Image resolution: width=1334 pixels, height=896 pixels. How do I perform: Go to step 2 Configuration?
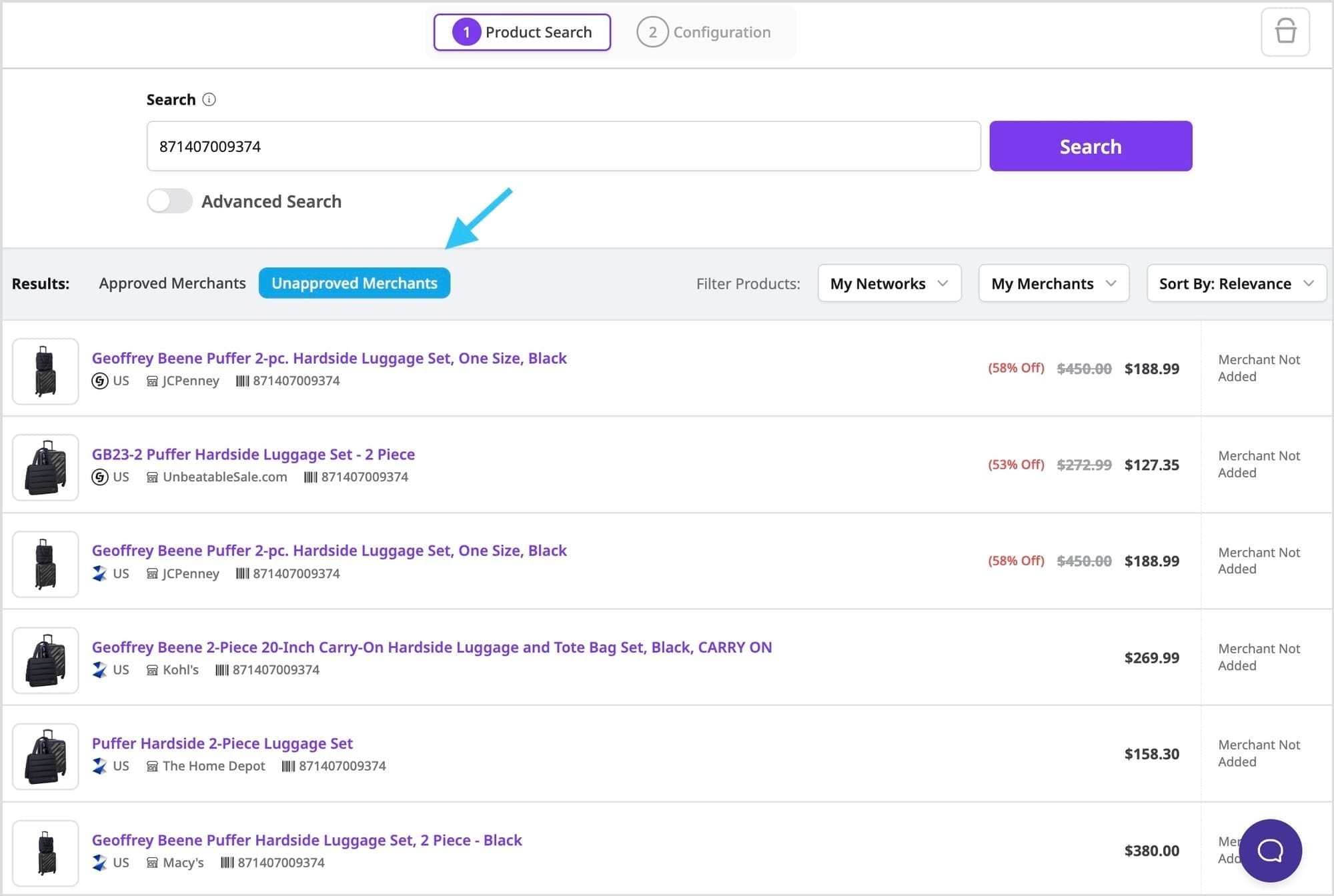click(704, 32)
